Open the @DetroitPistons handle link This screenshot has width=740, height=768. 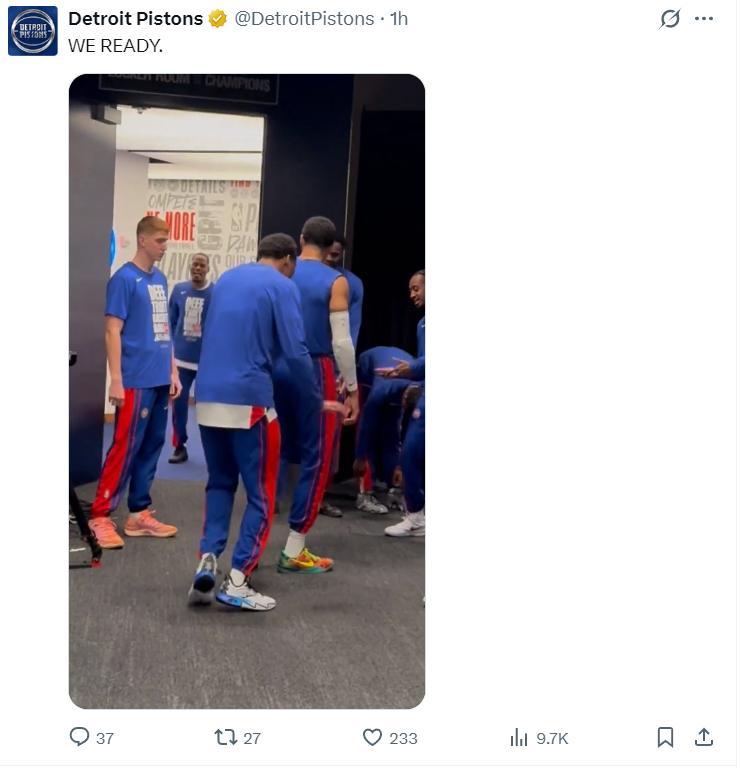pos(304,19)
